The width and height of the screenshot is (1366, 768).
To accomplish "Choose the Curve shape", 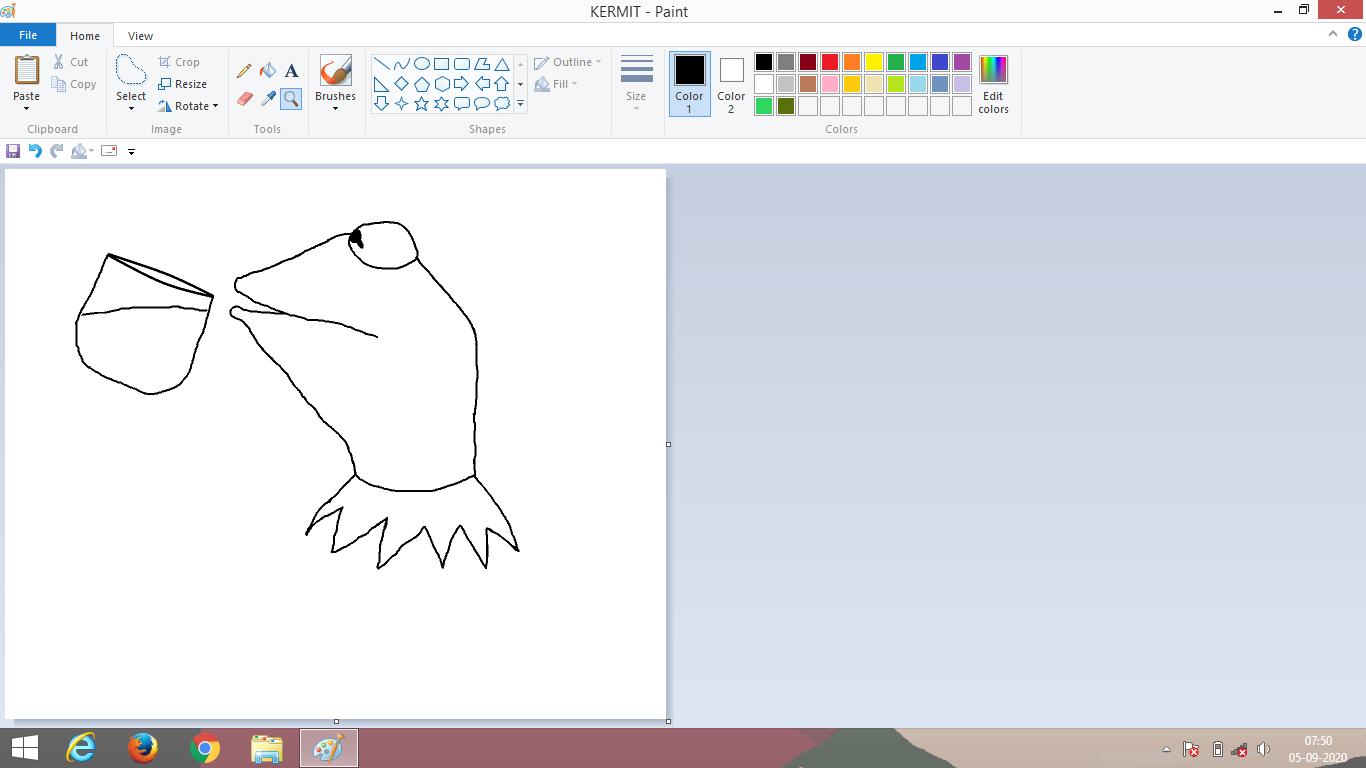I will pos(401,63).
